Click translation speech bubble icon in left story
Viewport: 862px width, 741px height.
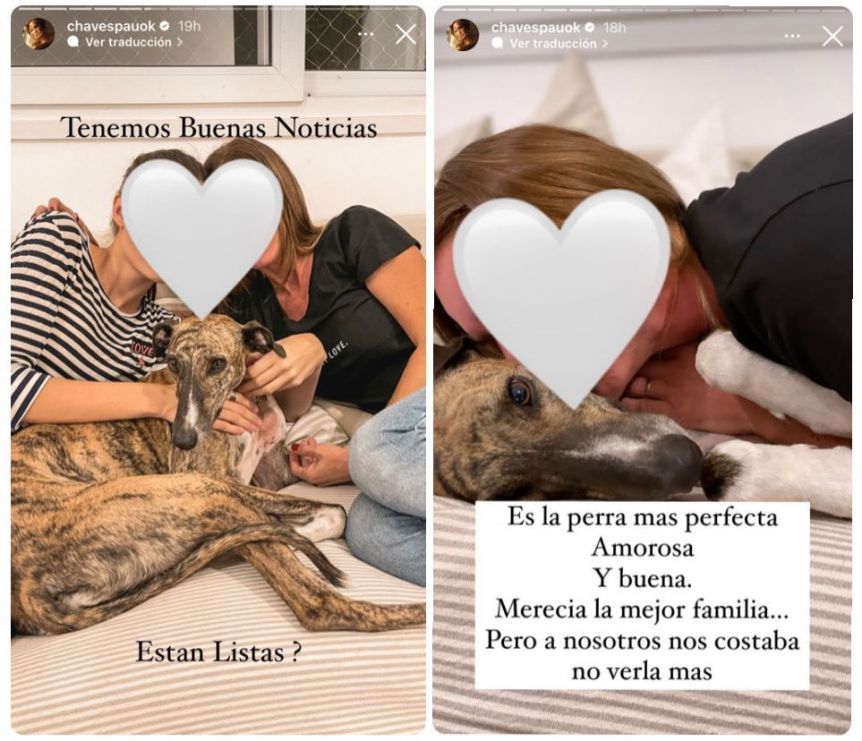[73, 42]
